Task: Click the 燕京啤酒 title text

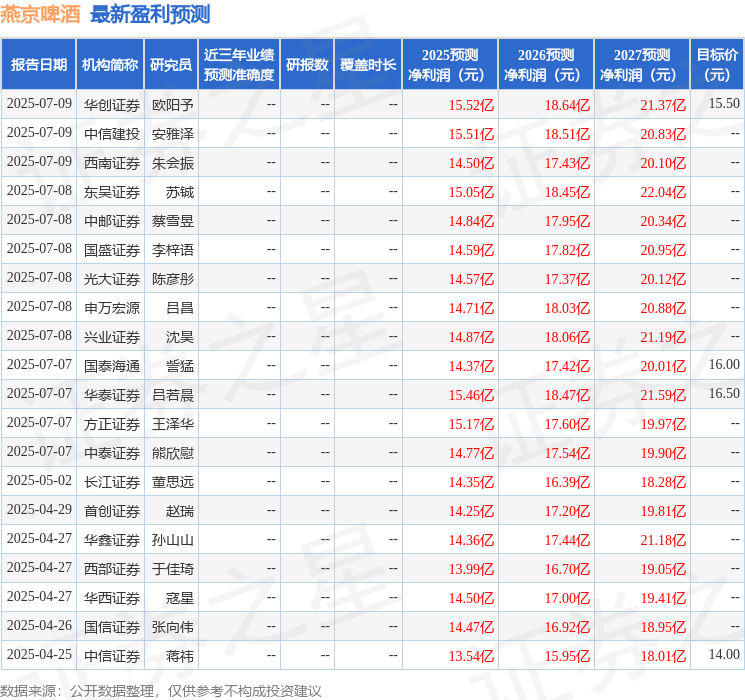Action: tap(40, 15)
